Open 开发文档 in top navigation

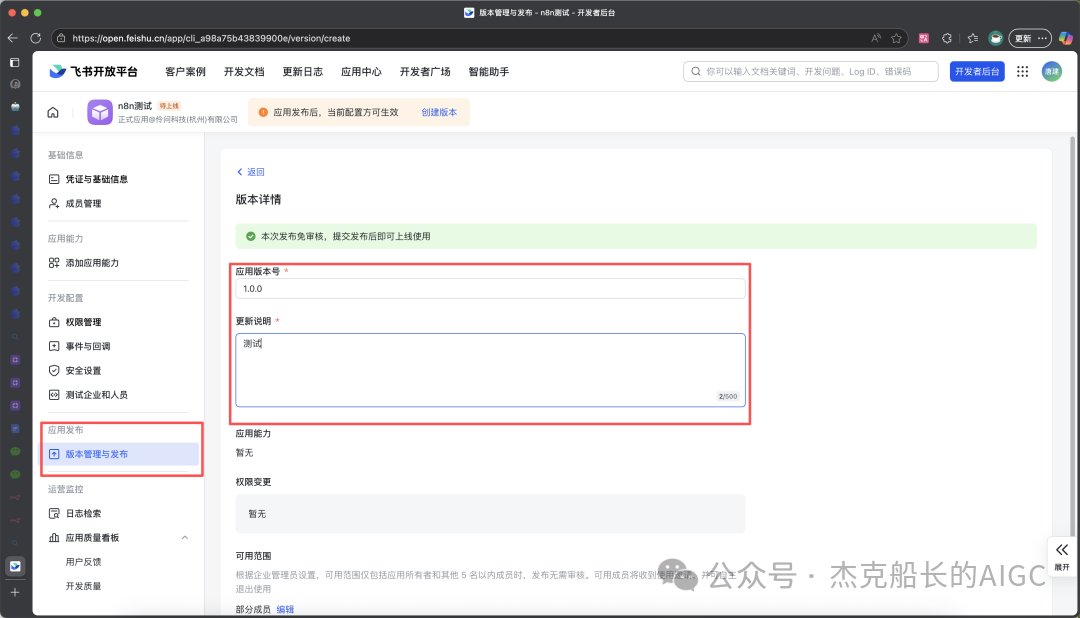tap(244, 72)
